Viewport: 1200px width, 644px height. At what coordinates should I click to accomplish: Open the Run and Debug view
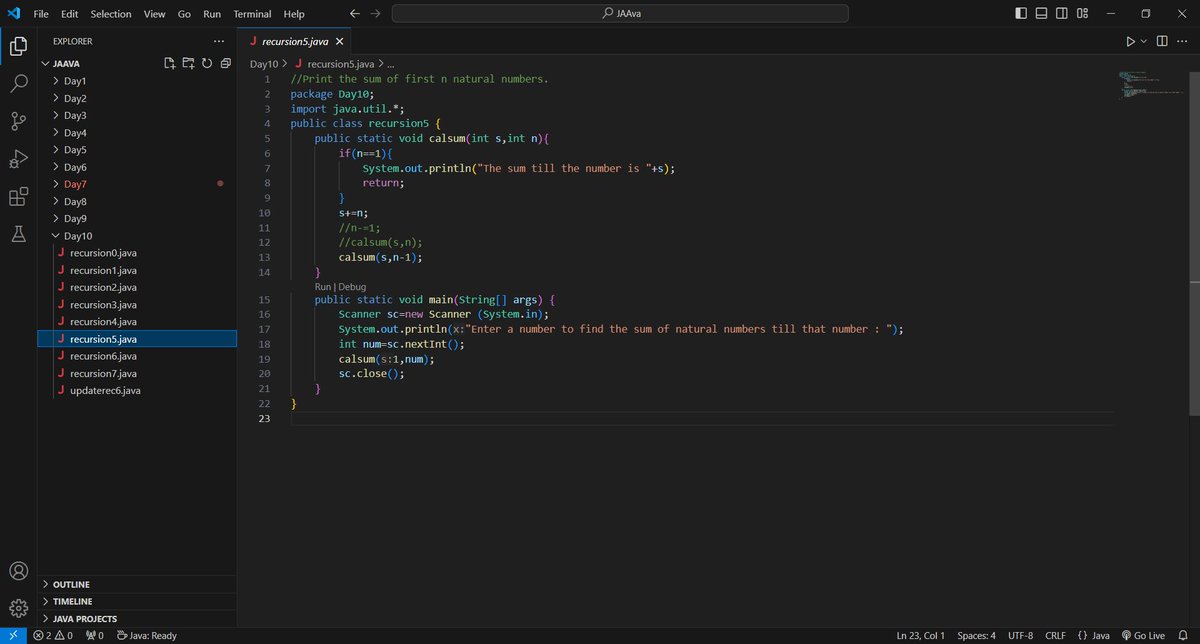click(x=18, y=159)
